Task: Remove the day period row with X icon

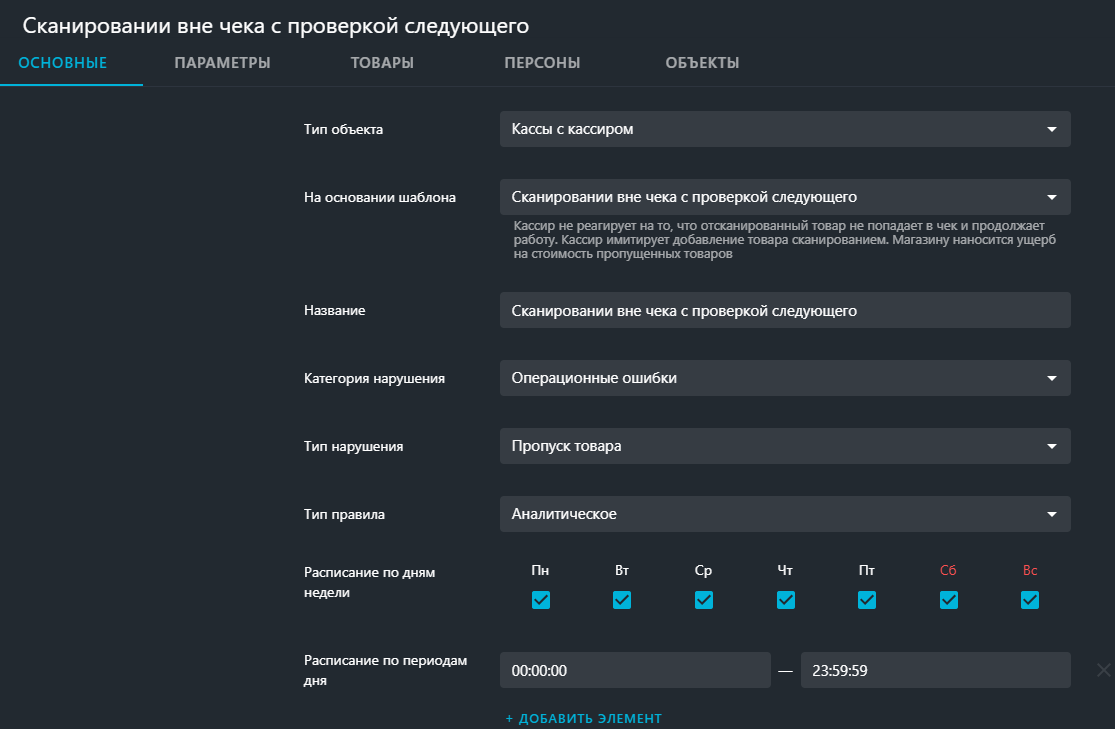Action: (x=1103, y=670)
